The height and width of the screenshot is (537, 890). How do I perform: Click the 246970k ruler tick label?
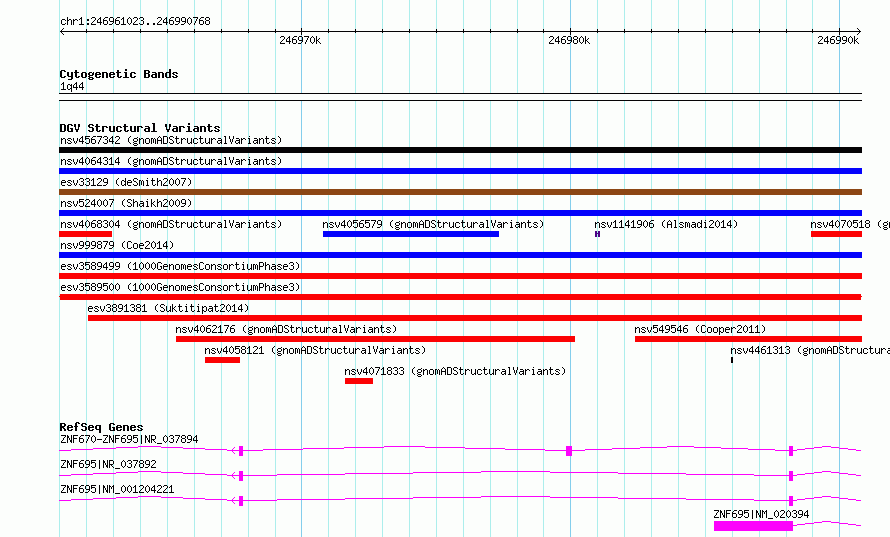pos(300,40)
